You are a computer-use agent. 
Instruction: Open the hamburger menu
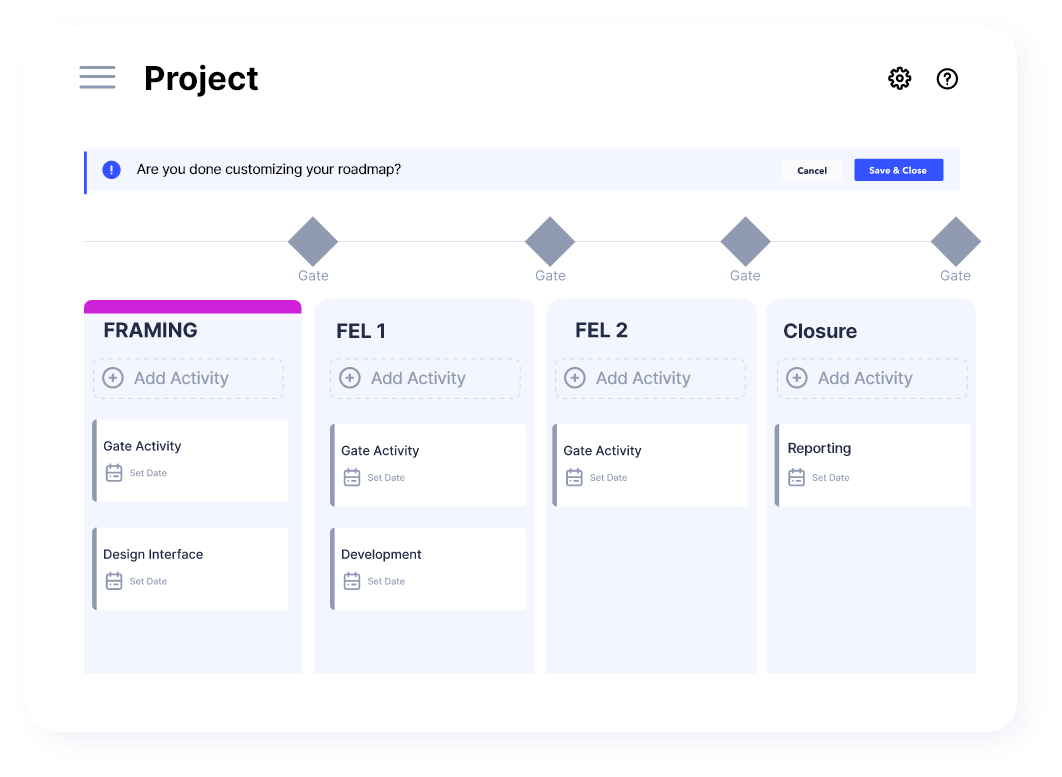point(97,78)
